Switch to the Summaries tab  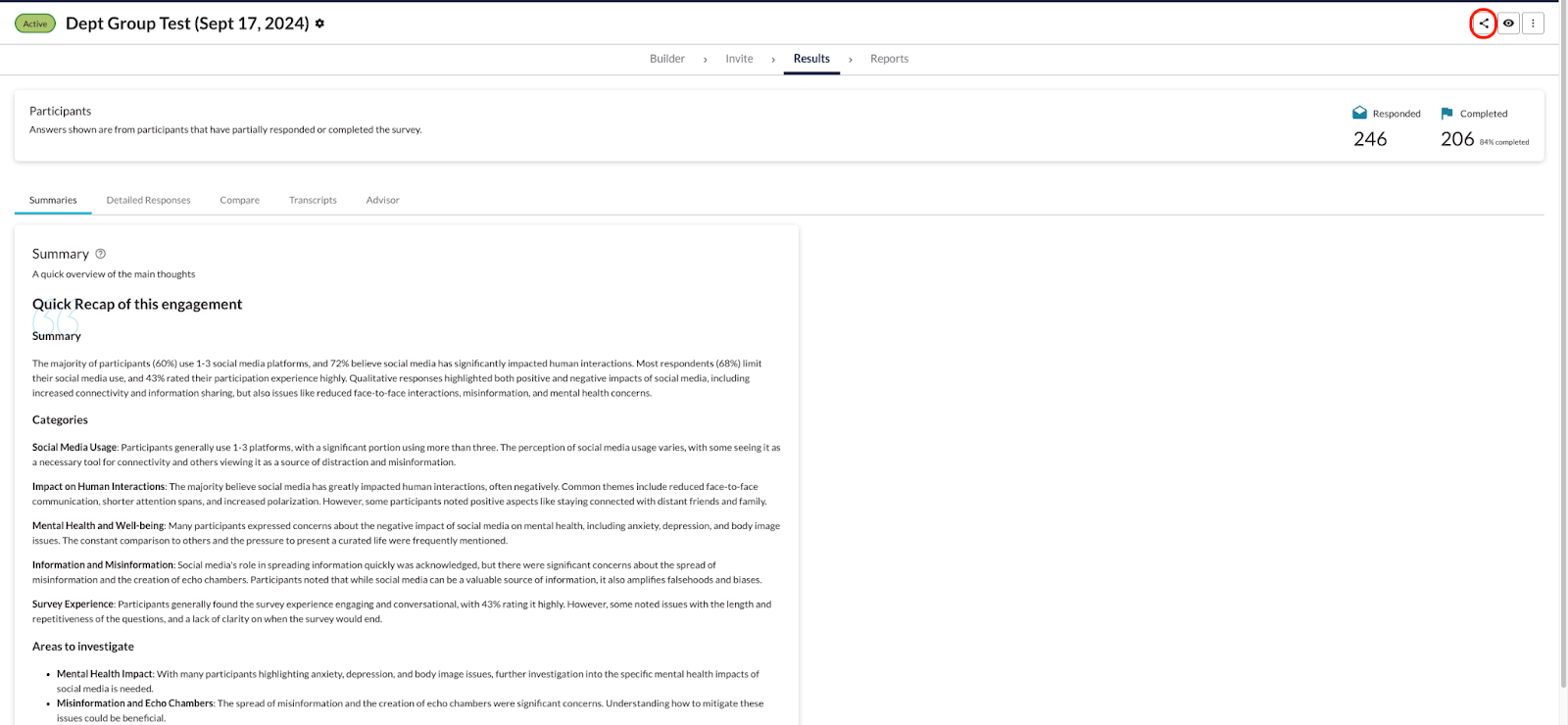53,200
